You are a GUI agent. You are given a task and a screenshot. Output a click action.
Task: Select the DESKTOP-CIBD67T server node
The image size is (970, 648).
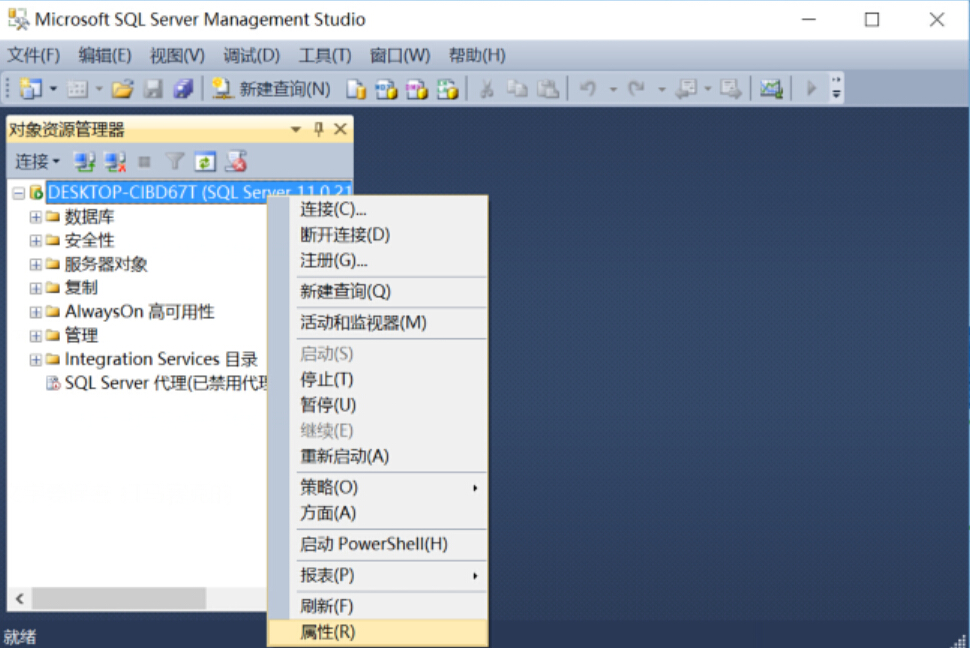click(199, 192)
